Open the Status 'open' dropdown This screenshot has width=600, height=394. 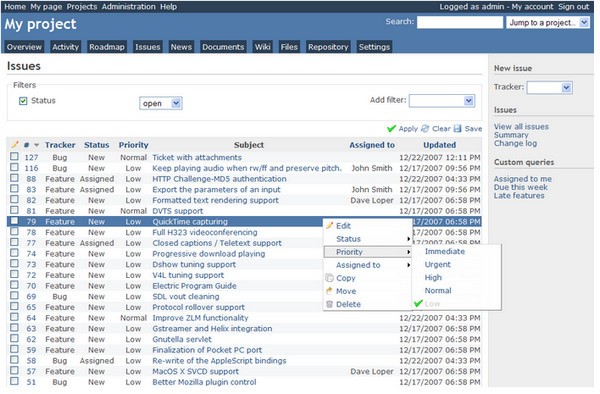(161, 103)
